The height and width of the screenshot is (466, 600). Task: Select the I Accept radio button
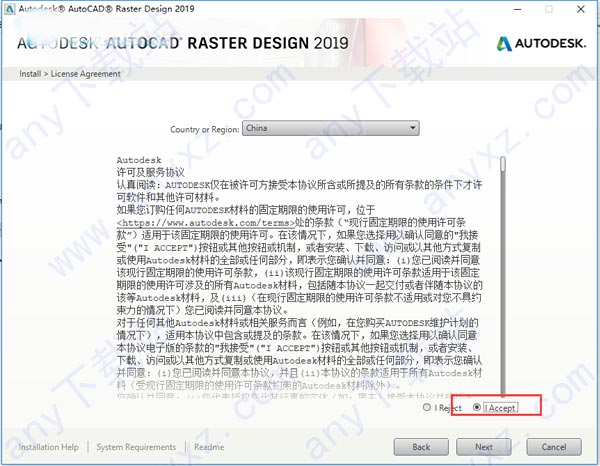(x=477, y=407)
